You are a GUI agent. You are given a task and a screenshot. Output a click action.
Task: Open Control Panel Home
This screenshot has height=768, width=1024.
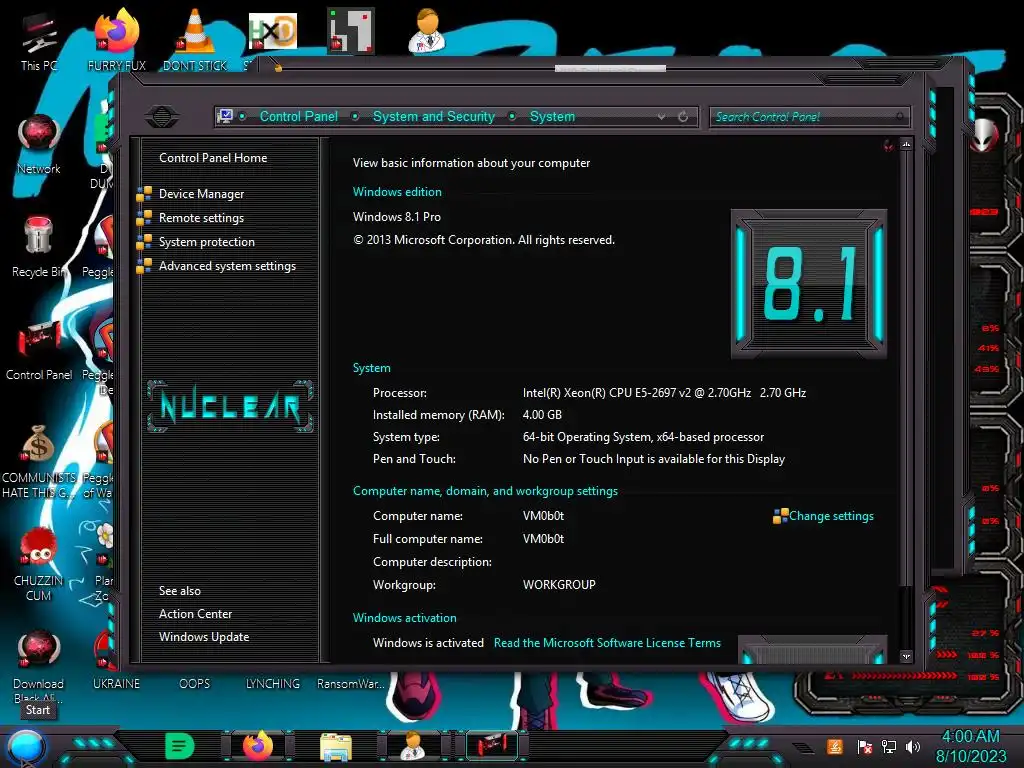[213, 158]
